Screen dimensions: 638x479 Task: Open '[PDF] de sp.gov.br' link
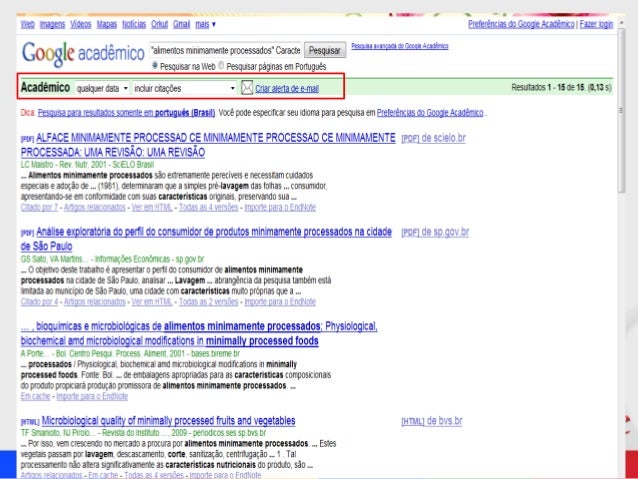(435, 232)
